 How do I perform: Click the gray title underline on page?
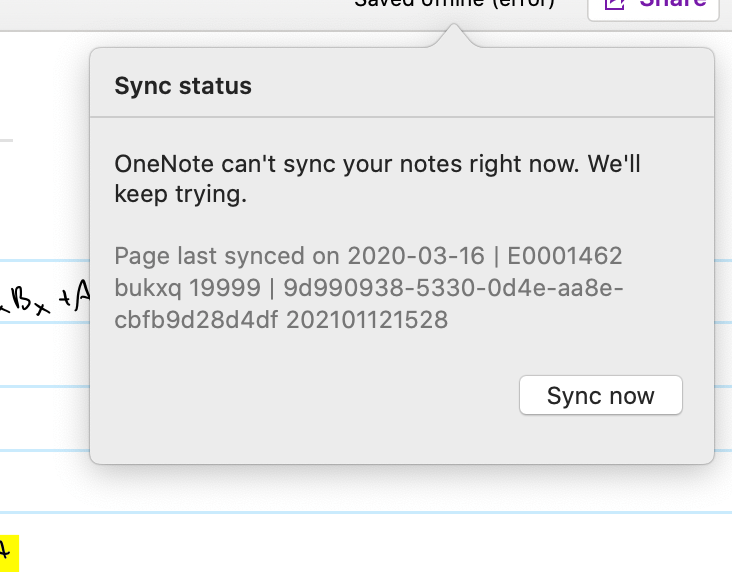pos(6,141)
